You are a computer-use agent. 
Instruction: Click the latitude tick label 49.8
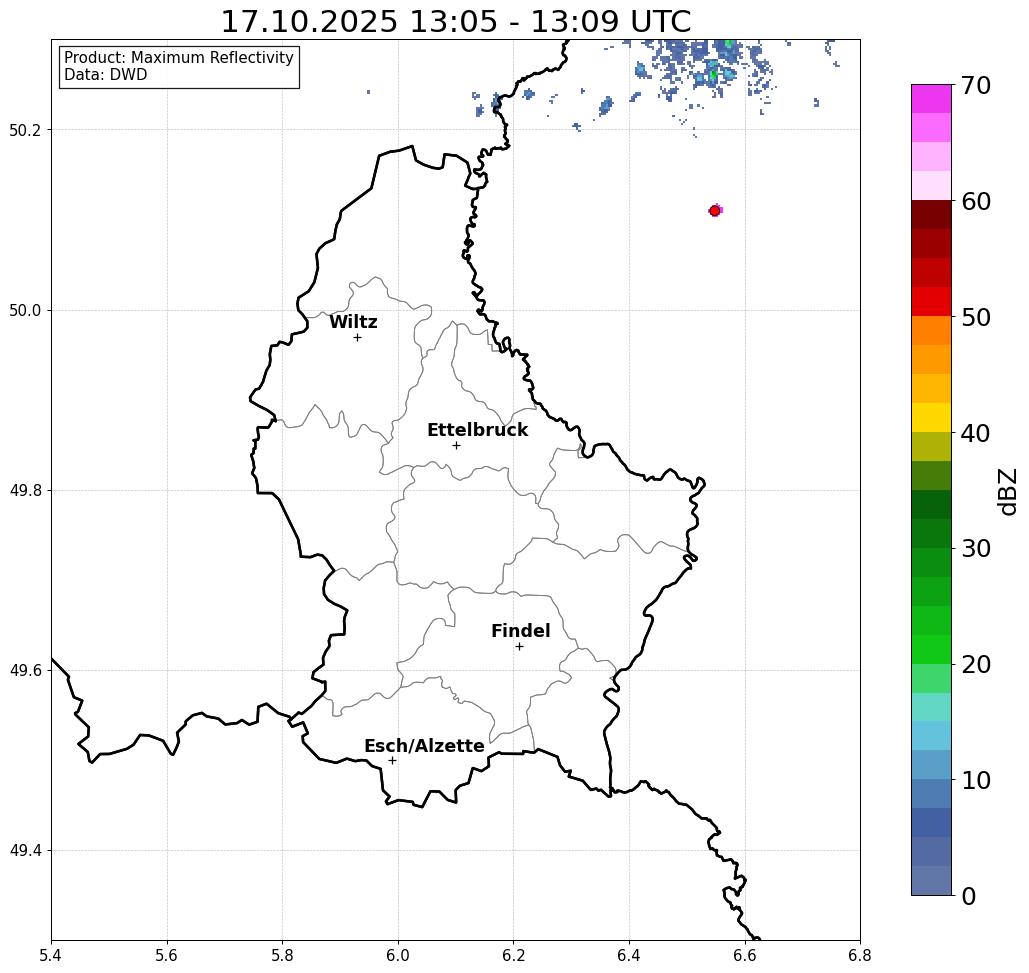(x=24, y=491)
